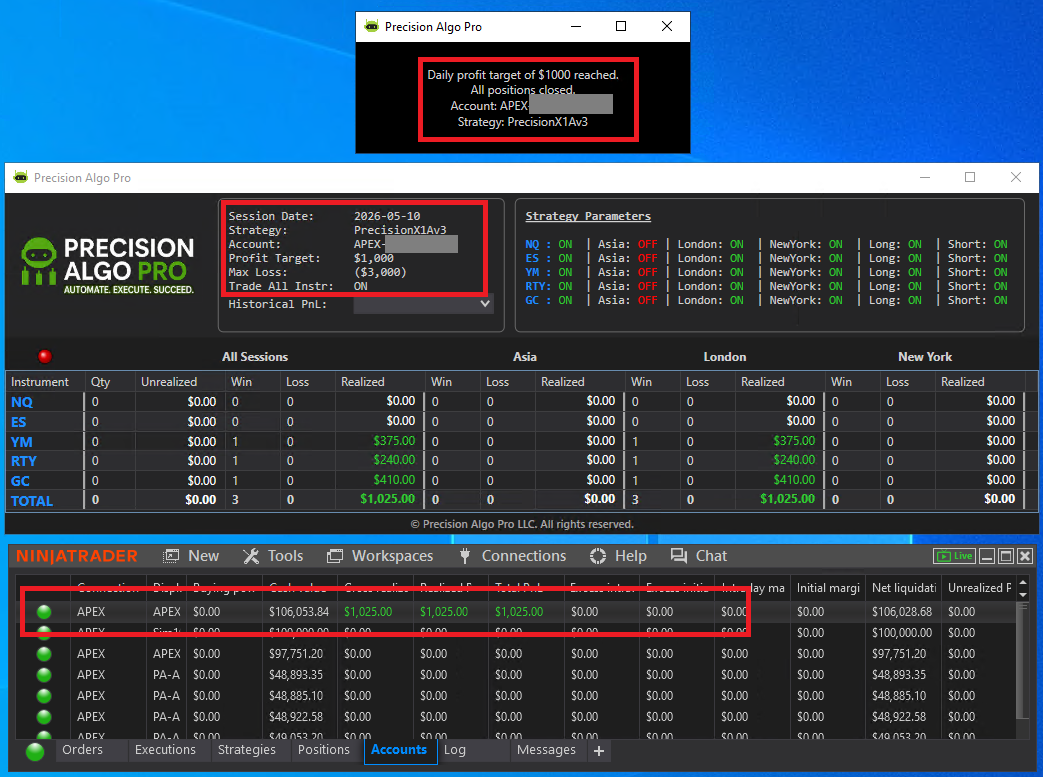Screen dimensions: 1043x777
Task: Maximize the NinjaTrader control center
Action: [x=1006, y=556]
